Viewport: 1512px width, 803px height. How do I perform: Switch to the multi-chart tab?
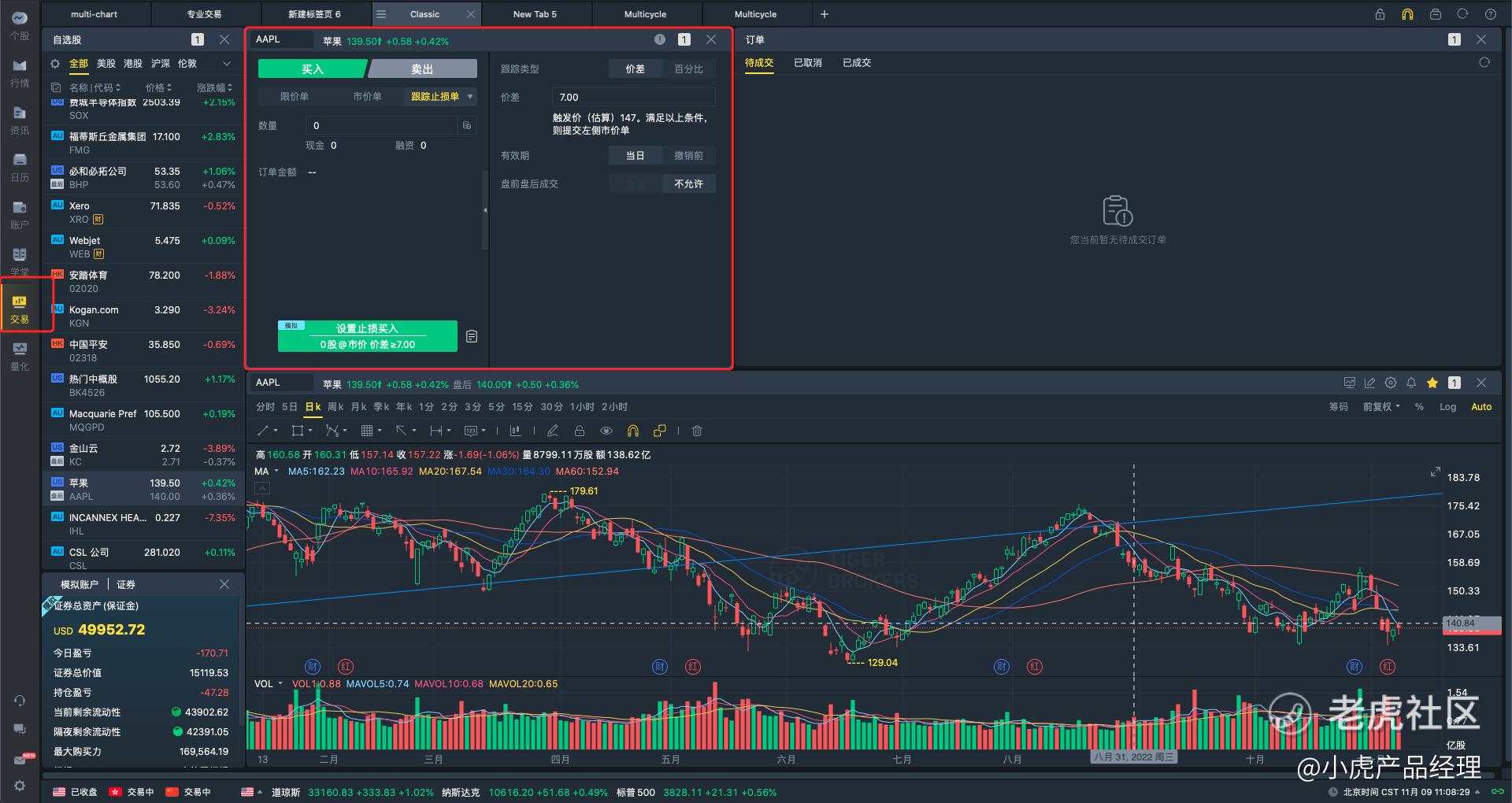coord(94,14)
